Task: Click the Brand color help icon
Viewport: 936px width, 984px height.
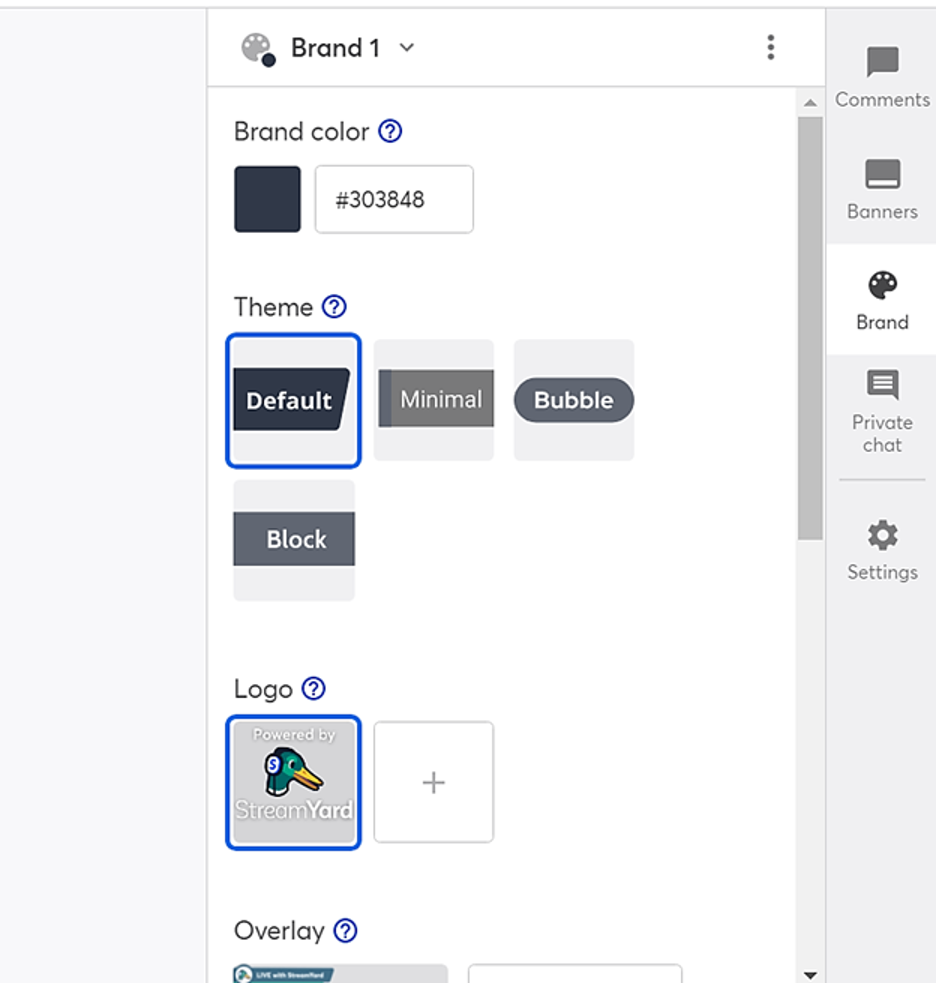Action: (x=390, y=131)
